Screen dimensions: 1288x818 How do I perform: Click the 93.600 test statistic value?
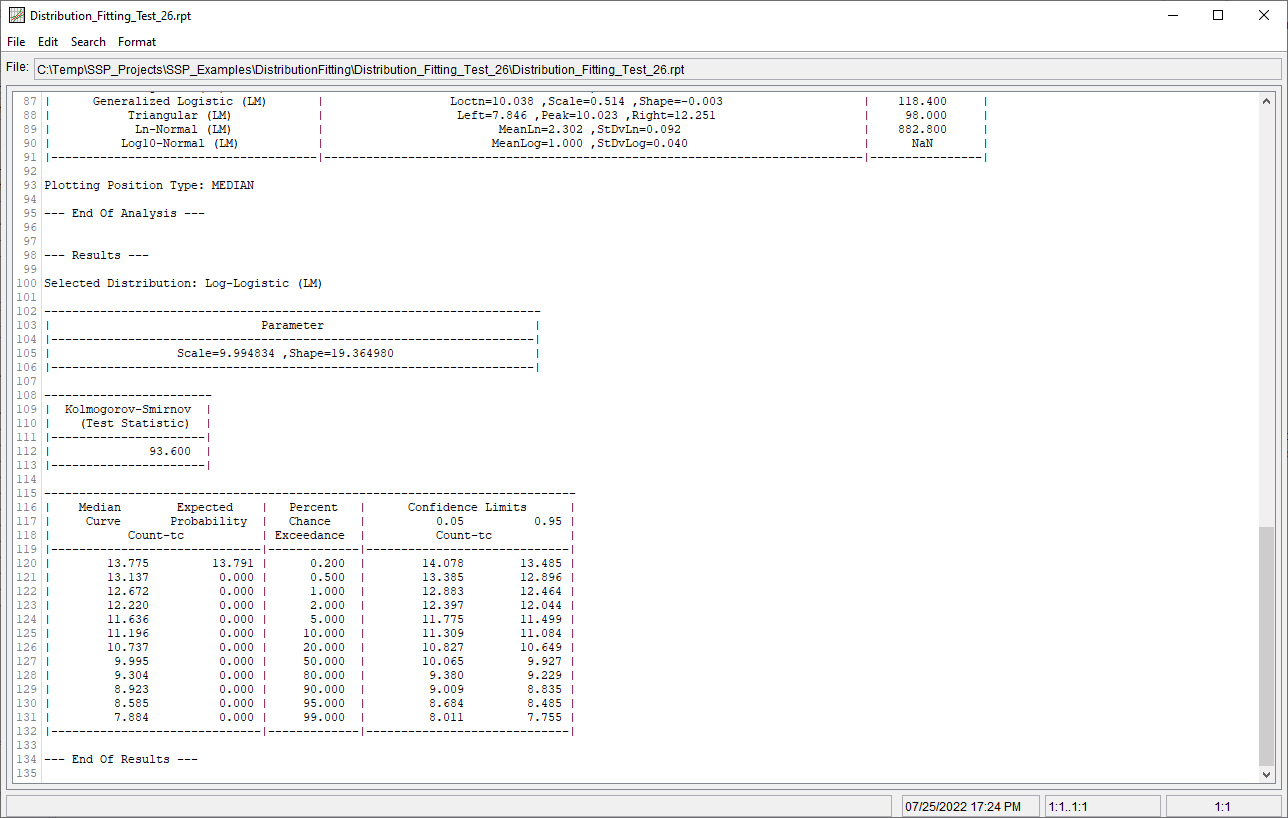[x=170, y=451]
